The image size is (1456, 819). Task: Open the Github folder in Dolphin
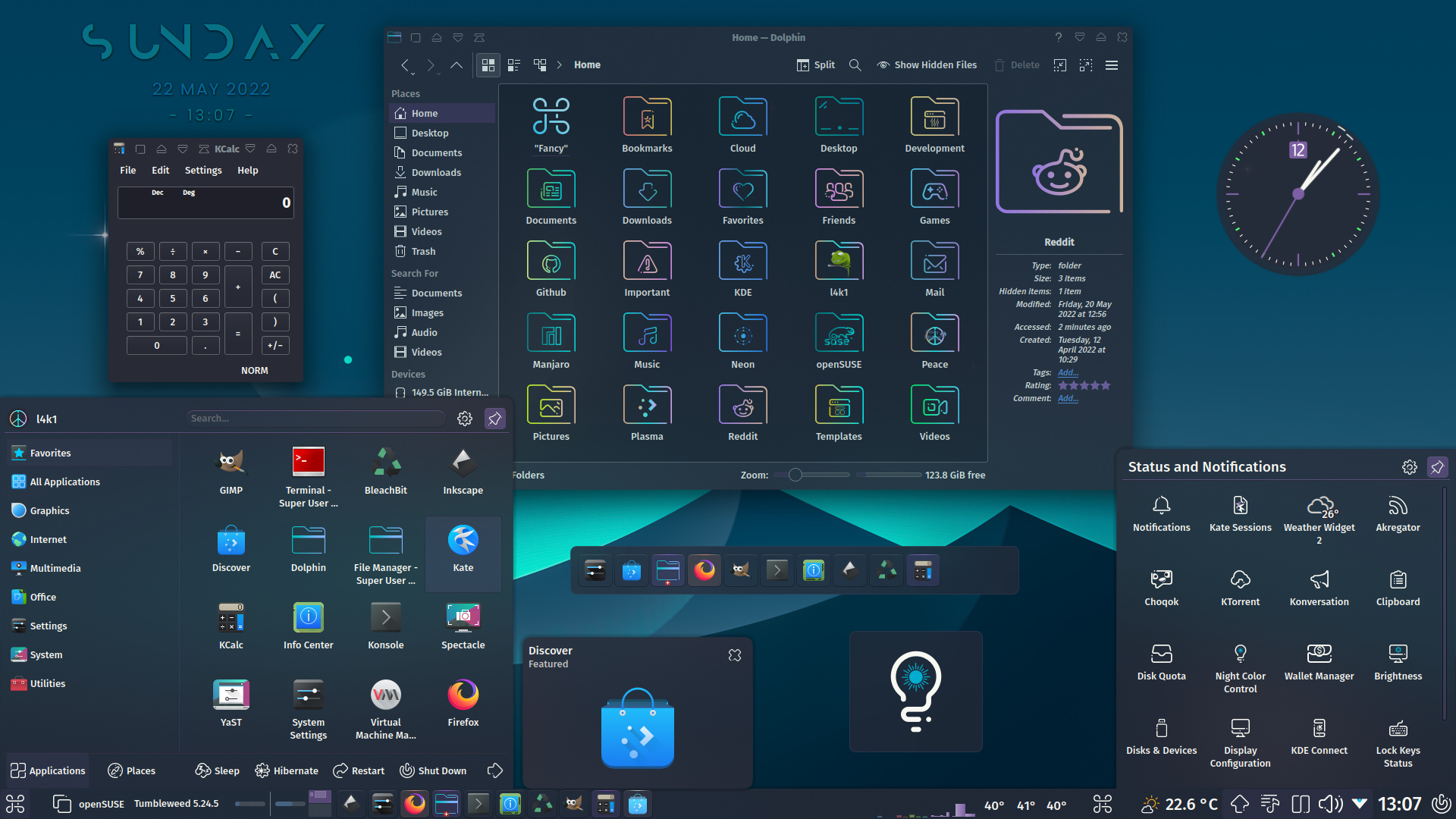[x=551, y=269]
